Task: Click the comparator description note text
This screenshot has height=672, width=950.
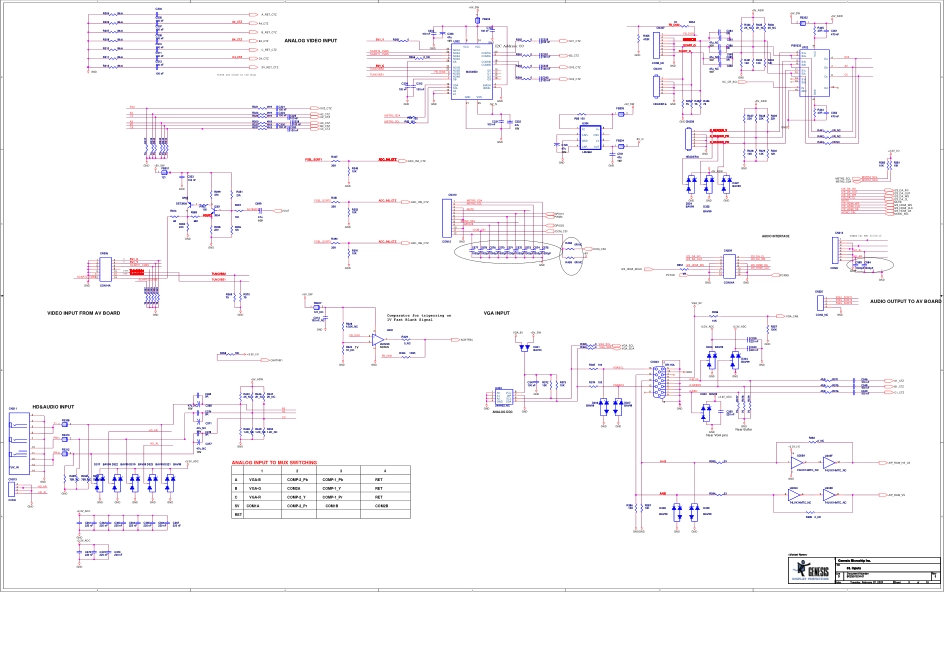Action: pyautogui.click(x=419, y=317)
